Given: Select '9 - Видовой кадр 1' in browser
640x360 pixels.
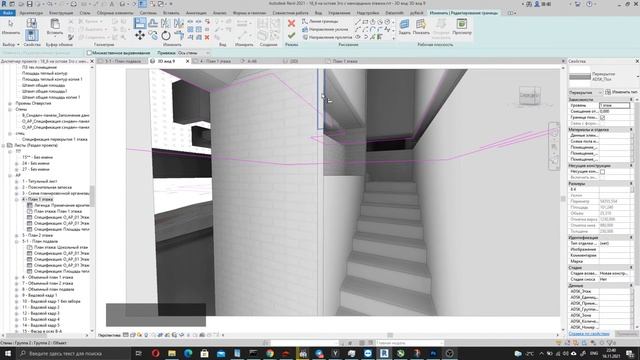Looking at the screenshot, I should tap(39, 296).
